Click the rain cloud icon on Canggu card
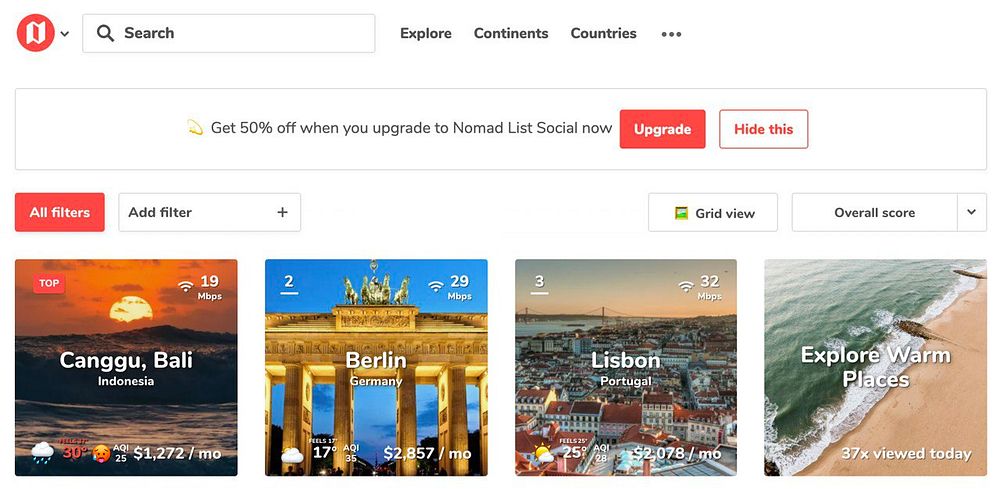Viewport: 1000px width, 489px height. point(43,453)
